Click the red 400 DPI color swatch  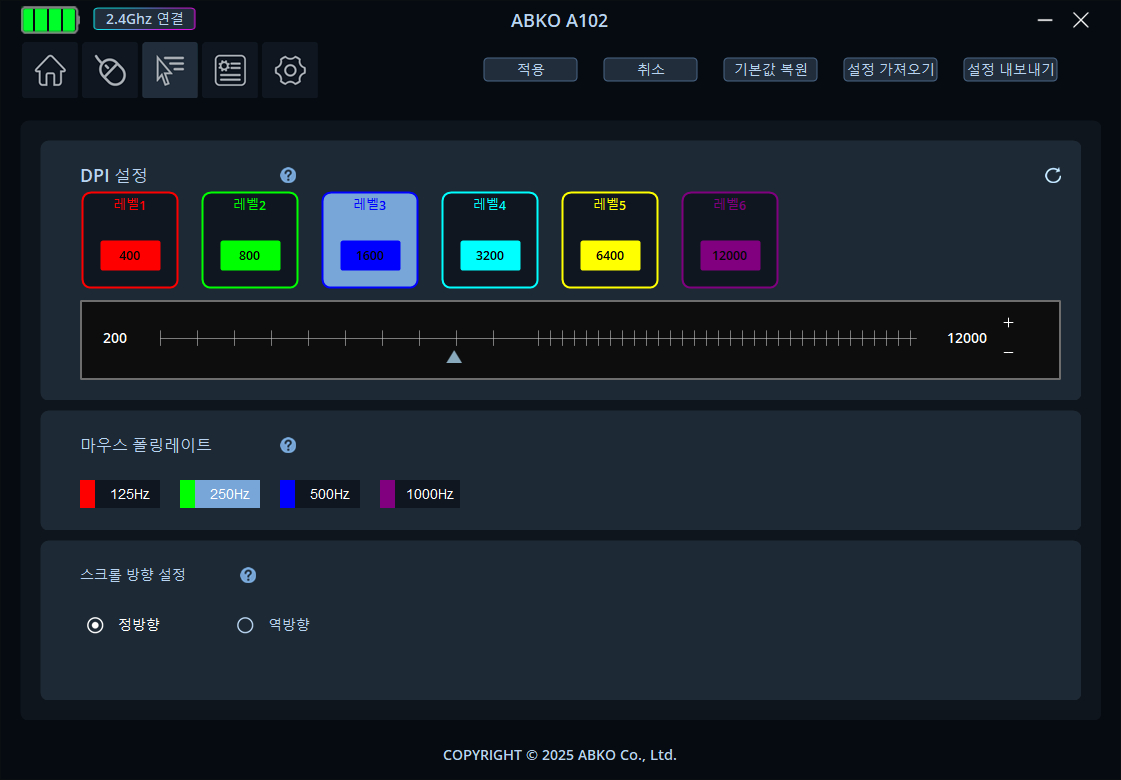[x=130, y=255]
